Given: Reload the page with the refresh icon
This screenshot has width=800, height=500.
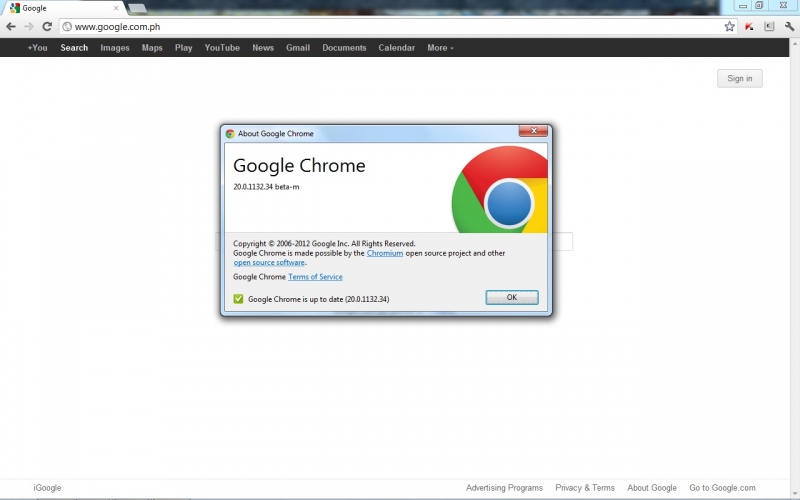Looking at the screenshot, I should (47, 27).
